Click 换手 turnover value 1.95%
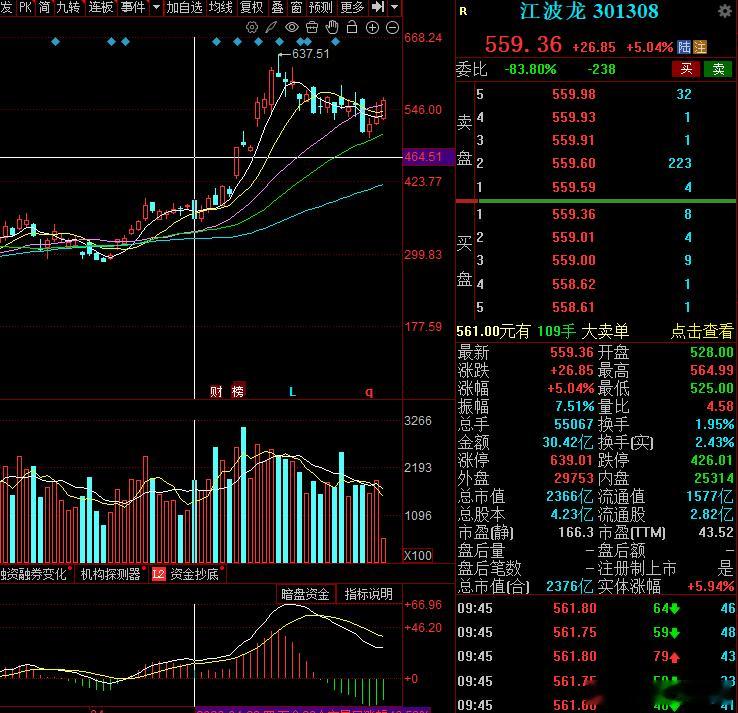 click(x=714, y=425)
